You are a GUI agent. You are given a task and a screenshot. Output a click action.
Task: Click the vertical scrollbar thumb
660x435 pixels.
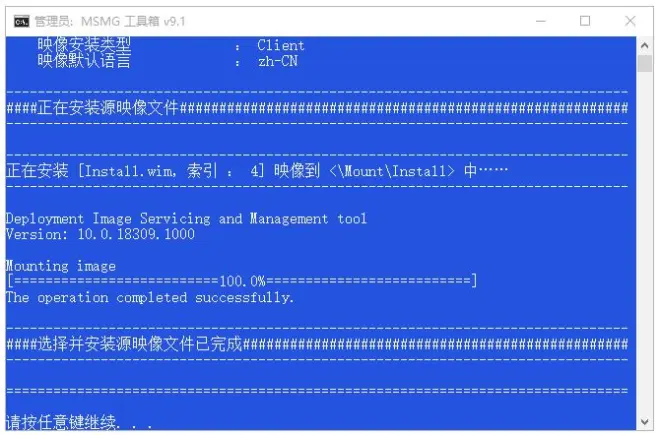tap(644, 64)
